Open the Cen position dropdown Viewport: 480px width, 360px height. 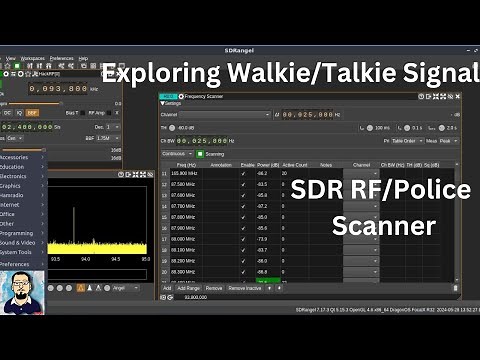click(x=15, y=138)
